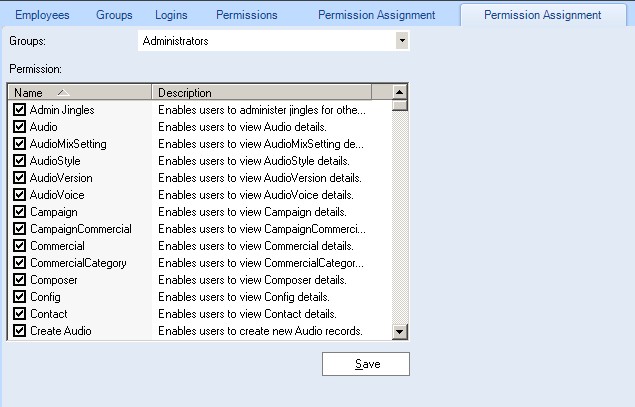This screenshot has width=635, height=407.
Task: Uncheck the Composer checkbox
Action: [19, 280]
